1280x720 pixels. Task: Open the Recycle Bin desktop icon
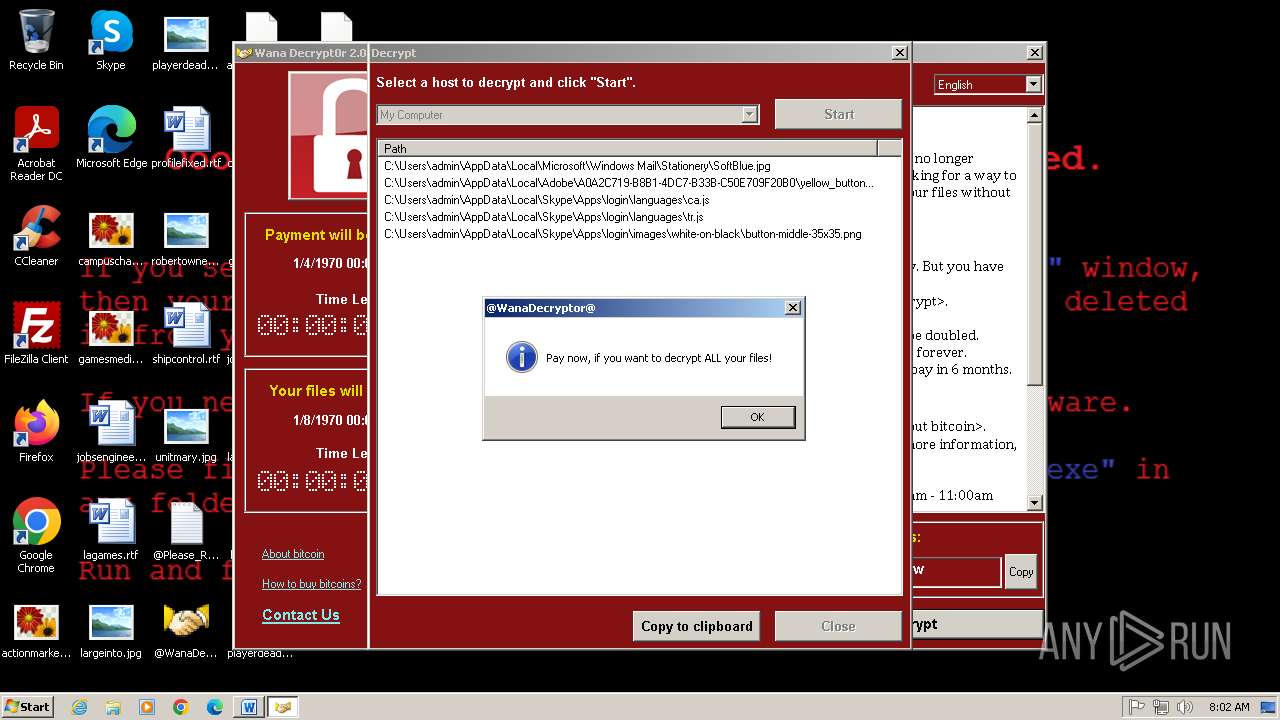click(36, 40)
